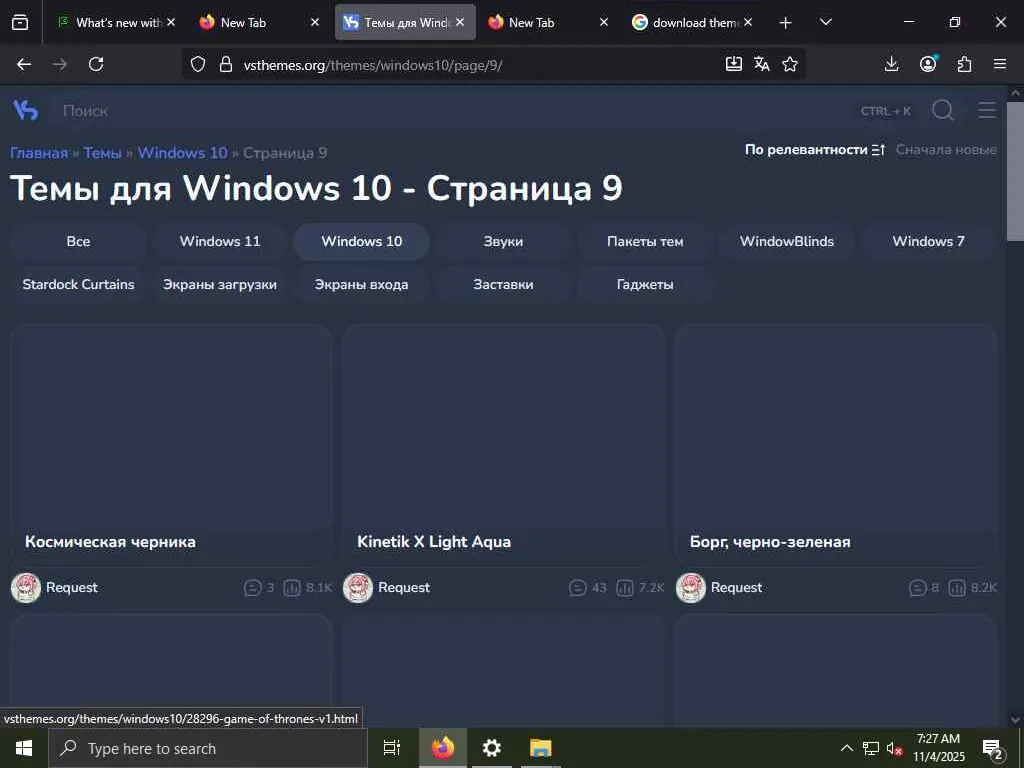Viewport: 1024px width, 768px height.
Task: Select Экраны входа category
Action: click(361, 285)
